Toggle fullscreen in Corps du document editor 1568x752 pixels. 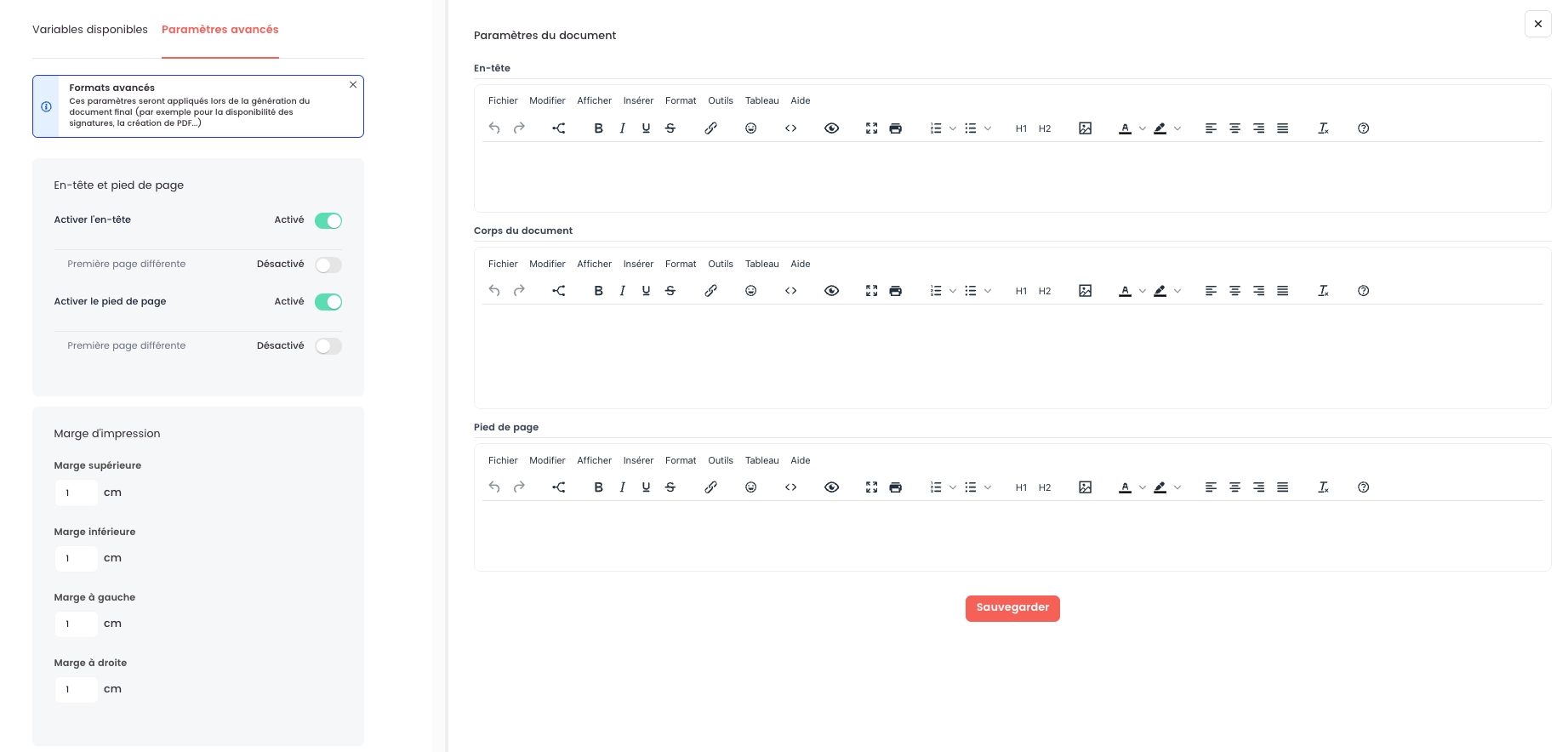tap(871, 291)
